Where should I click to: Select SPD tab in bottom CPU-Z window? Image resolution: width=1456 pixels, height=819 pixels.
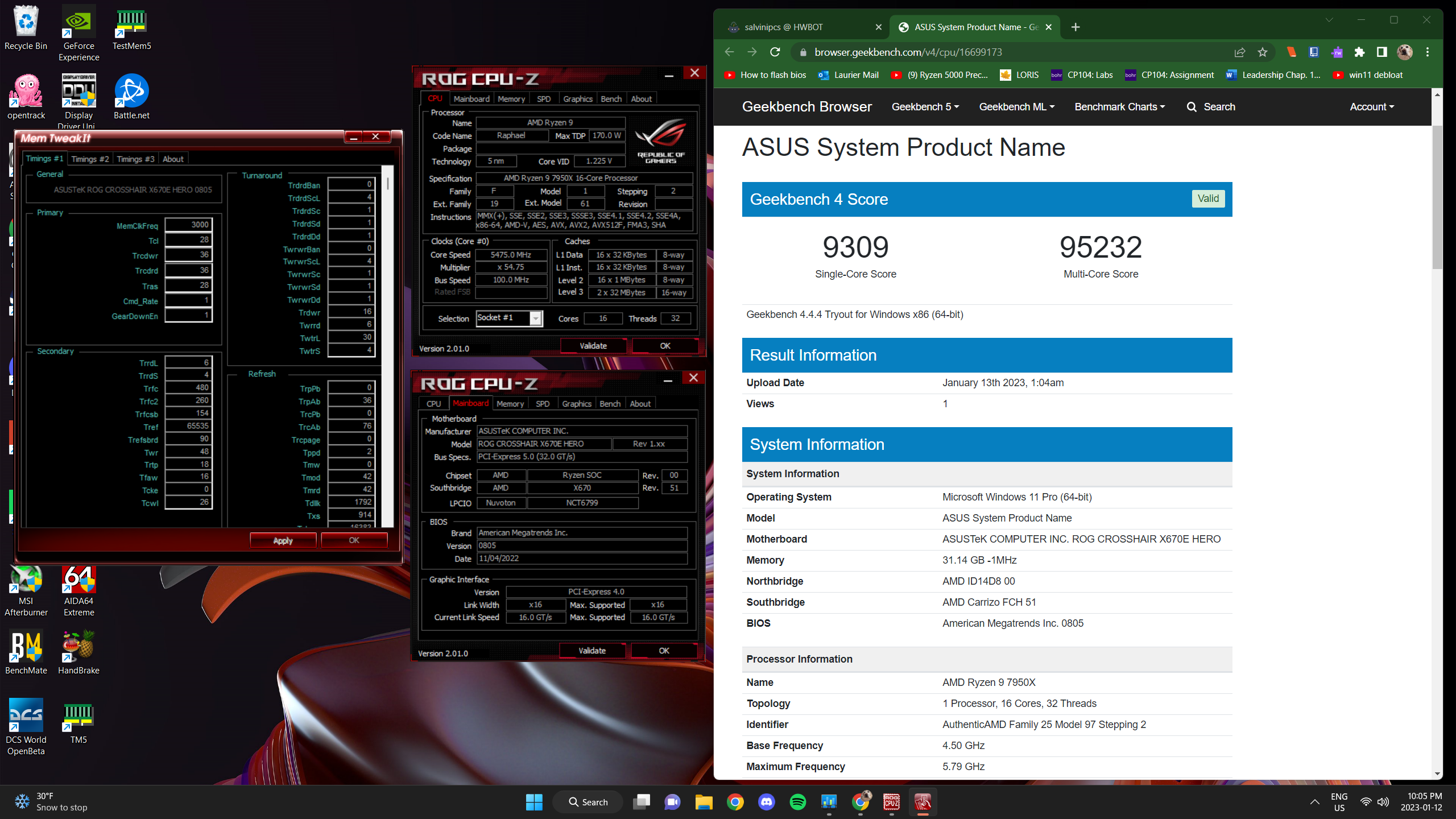click(543, 404)
